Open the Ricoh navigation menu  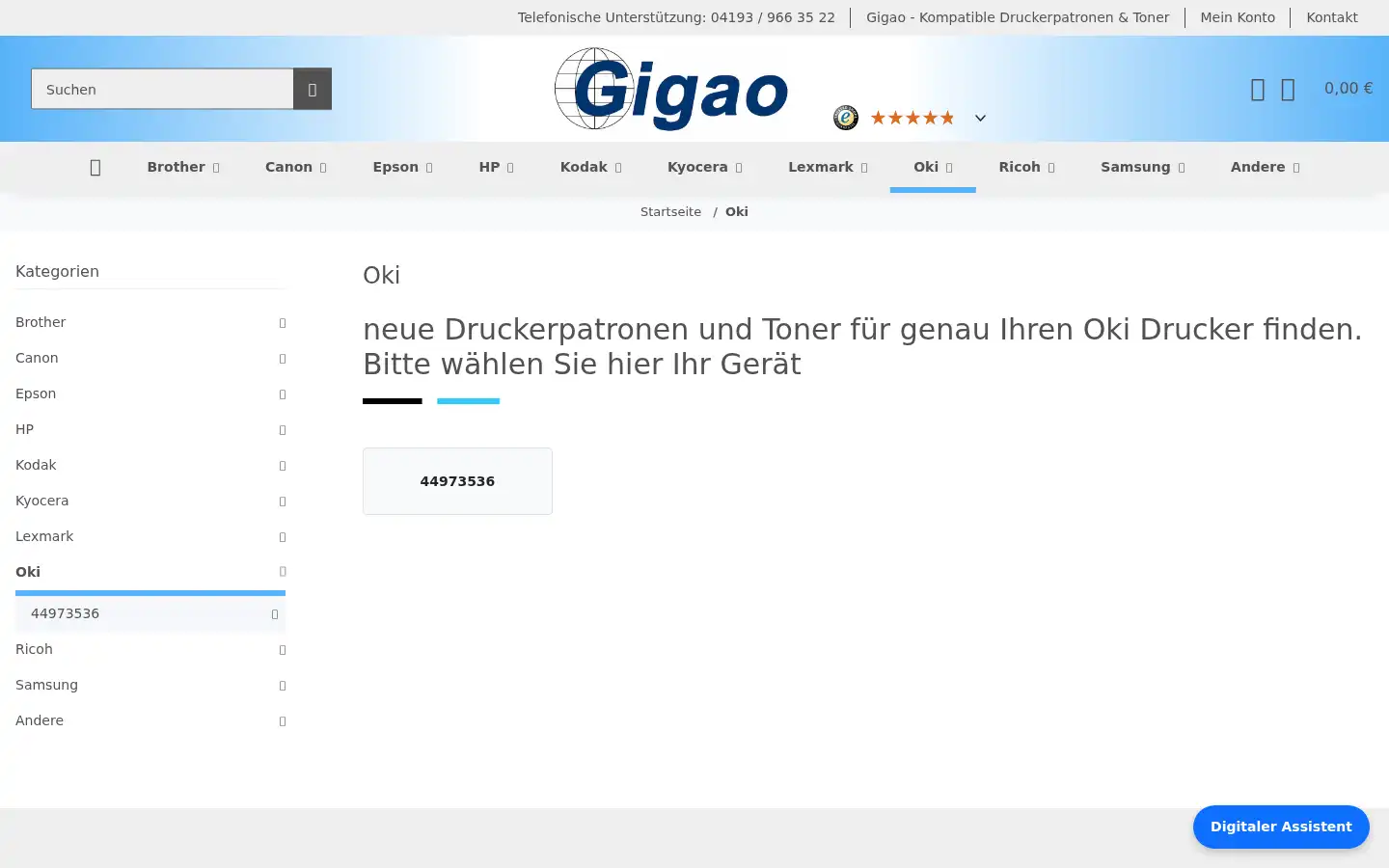pyautogui.click(x=1026, y=167)
